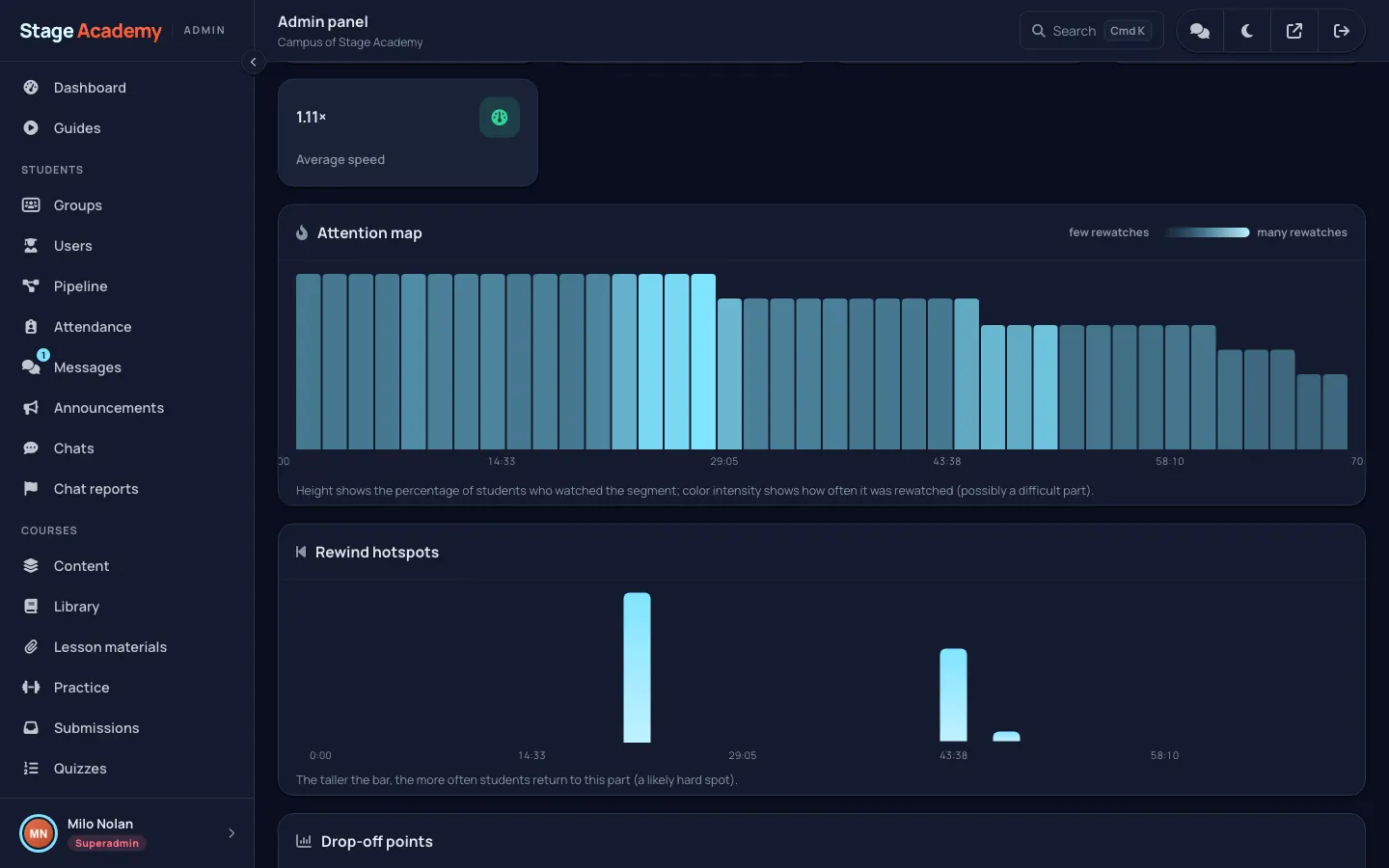Click the rewatches intensity gradient legend
Screen dimensions: 1389x868
point(1206,232)
